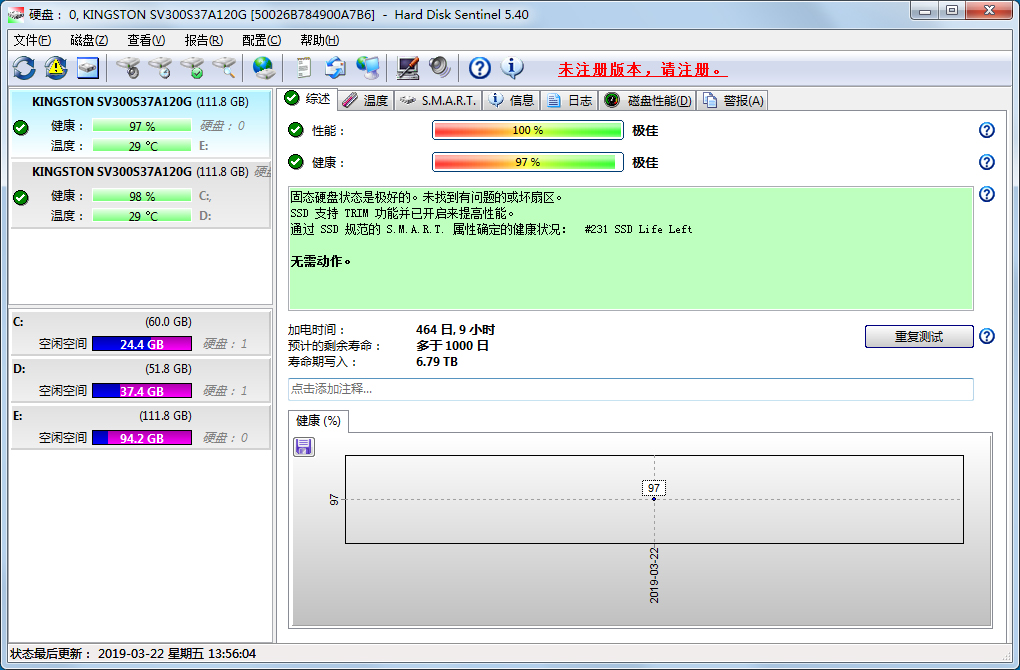Viewport: 1020px width, 670px height.
Task: Click the speaker icon in toolbar
Action: pyautogui.click(x=440, y=68)
